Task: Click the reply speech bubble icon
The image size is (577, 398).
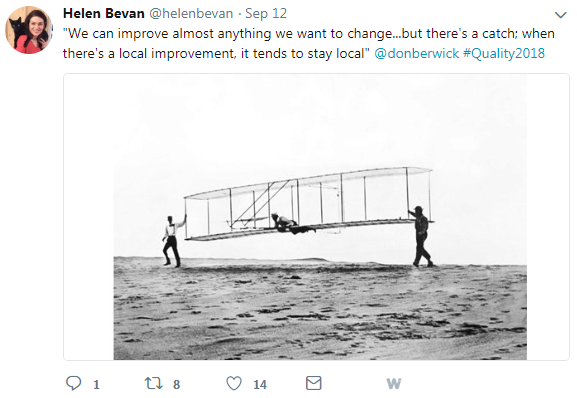Action: coord(73,383)
